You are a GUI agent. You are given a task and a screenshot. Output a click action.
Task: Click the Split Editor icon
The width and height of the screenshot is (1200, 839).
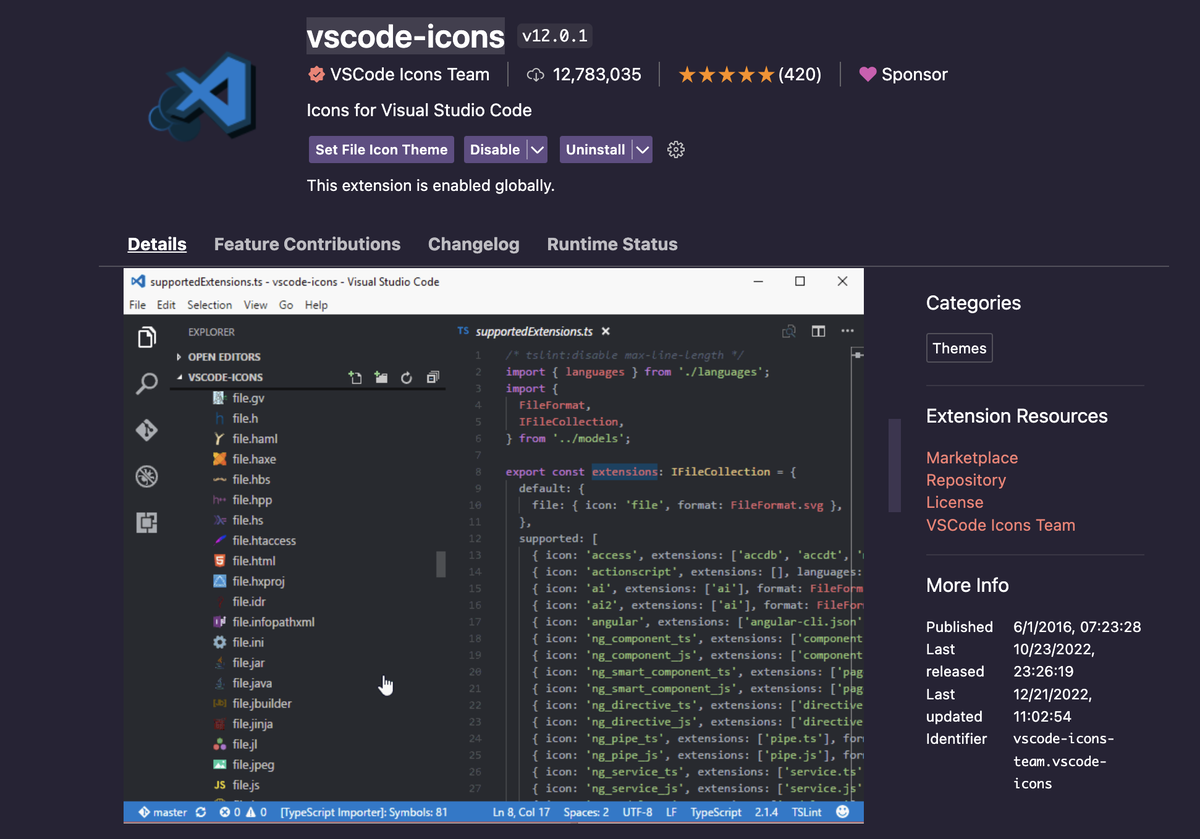[x=818, y=330]
